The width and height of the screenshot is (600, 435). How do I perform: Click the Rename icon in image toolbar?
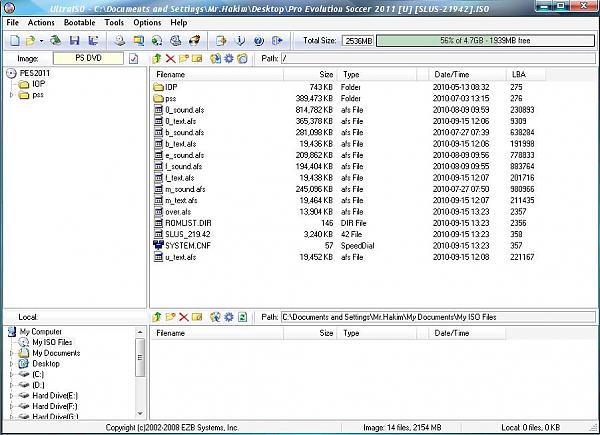coord(197,59)
